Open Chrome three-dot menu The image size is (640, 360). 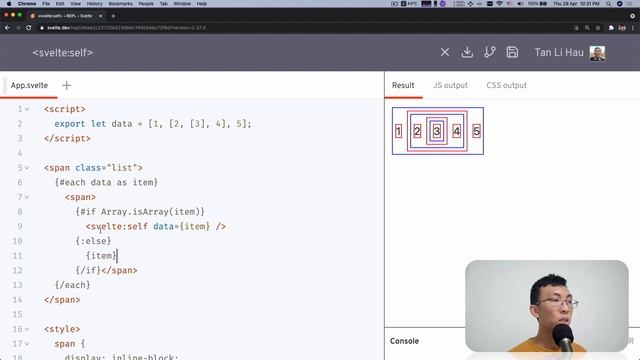pyautogui.click(x=633, y=28)
